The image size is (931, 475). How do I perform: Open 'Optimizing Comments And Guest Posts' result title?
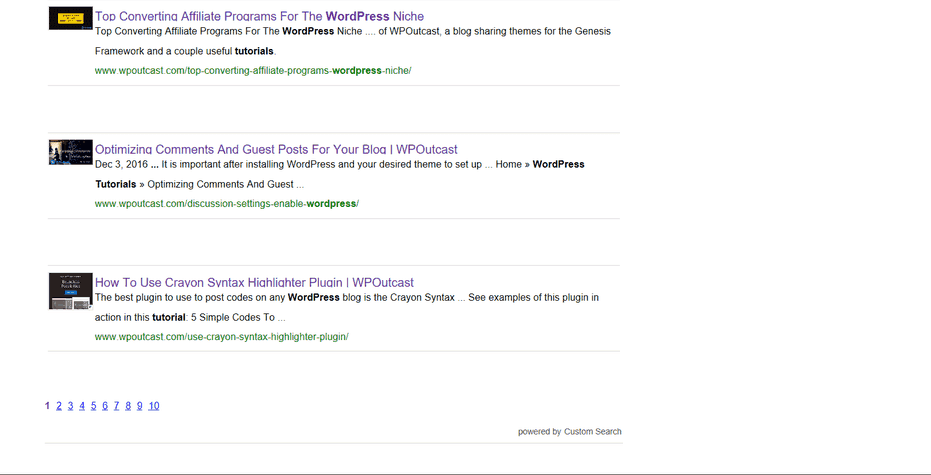tap(276, 149)
